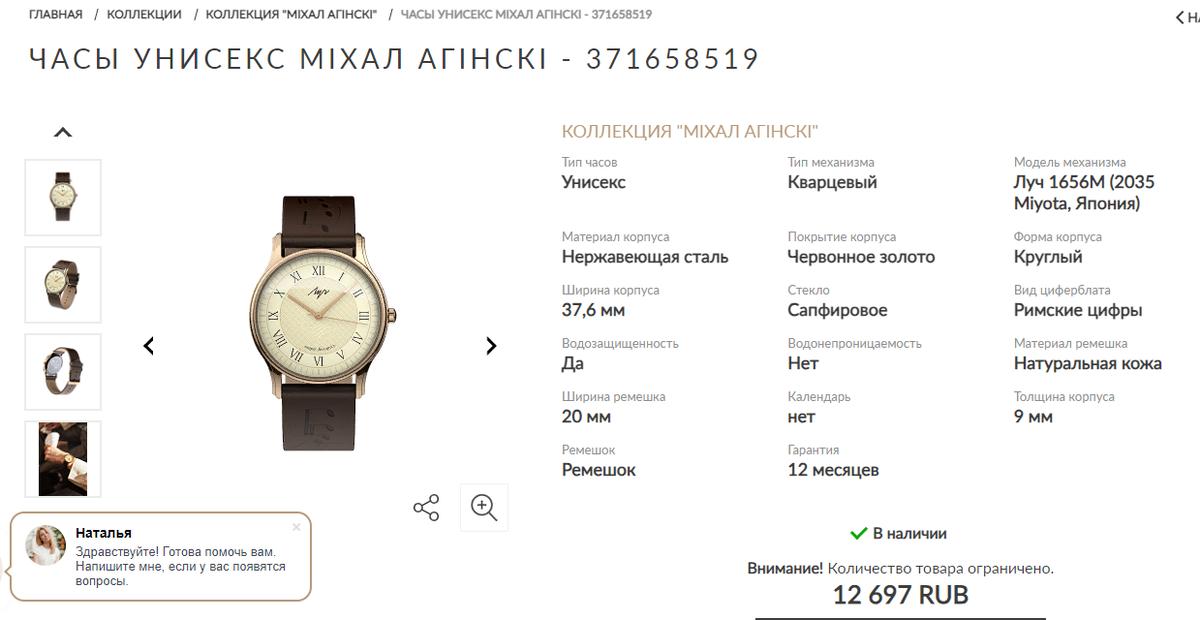This screenshot has height=620, width=1200.
Task: Open Коллекция "Міхал Агінскі" breadcrumb
Action: 291,15
